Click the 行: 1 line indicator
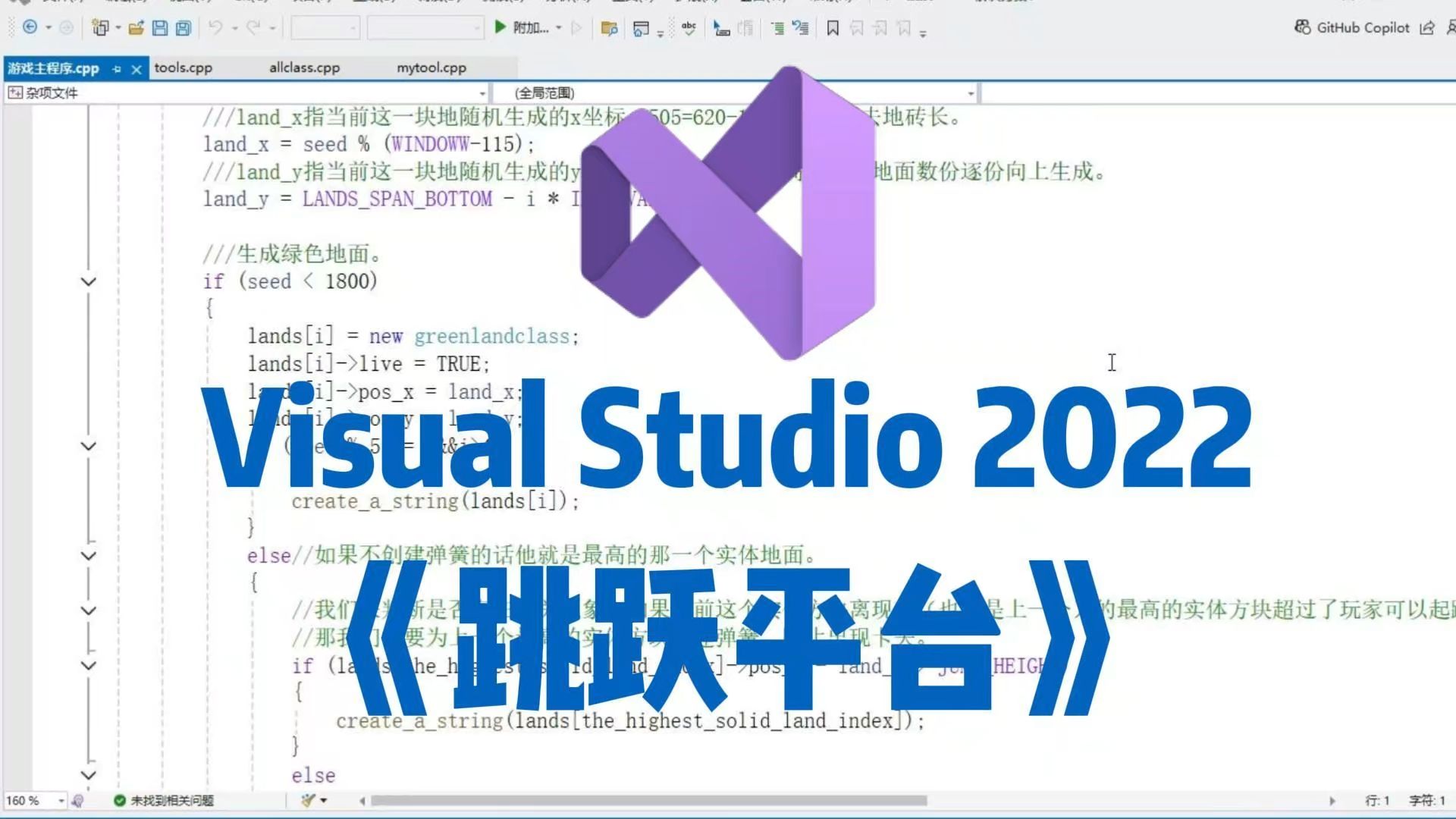This screenshot has height=819, width=1456. pos(1377,800)
